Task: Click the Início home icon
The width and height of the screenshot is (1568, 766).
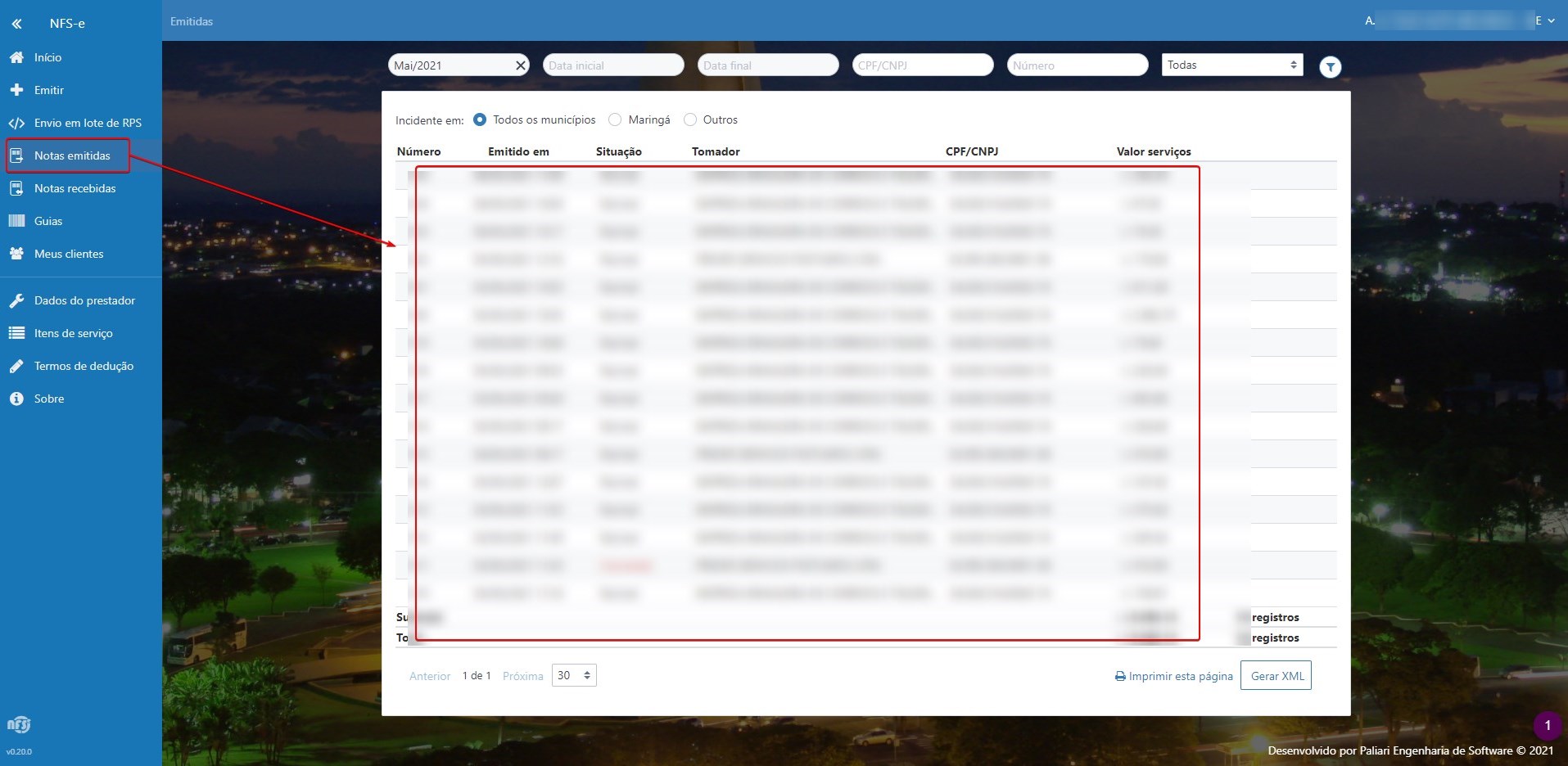Action: [x=16, y=57]
